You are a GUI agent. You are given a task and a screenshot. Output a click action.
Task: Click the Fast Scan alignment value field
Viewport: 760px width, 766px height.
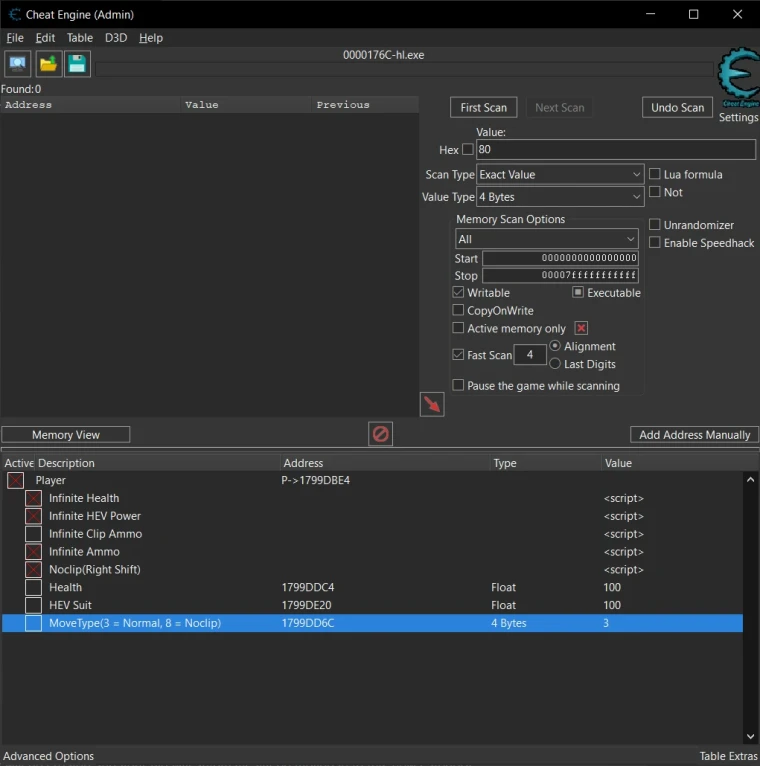(x=530, y=355)
